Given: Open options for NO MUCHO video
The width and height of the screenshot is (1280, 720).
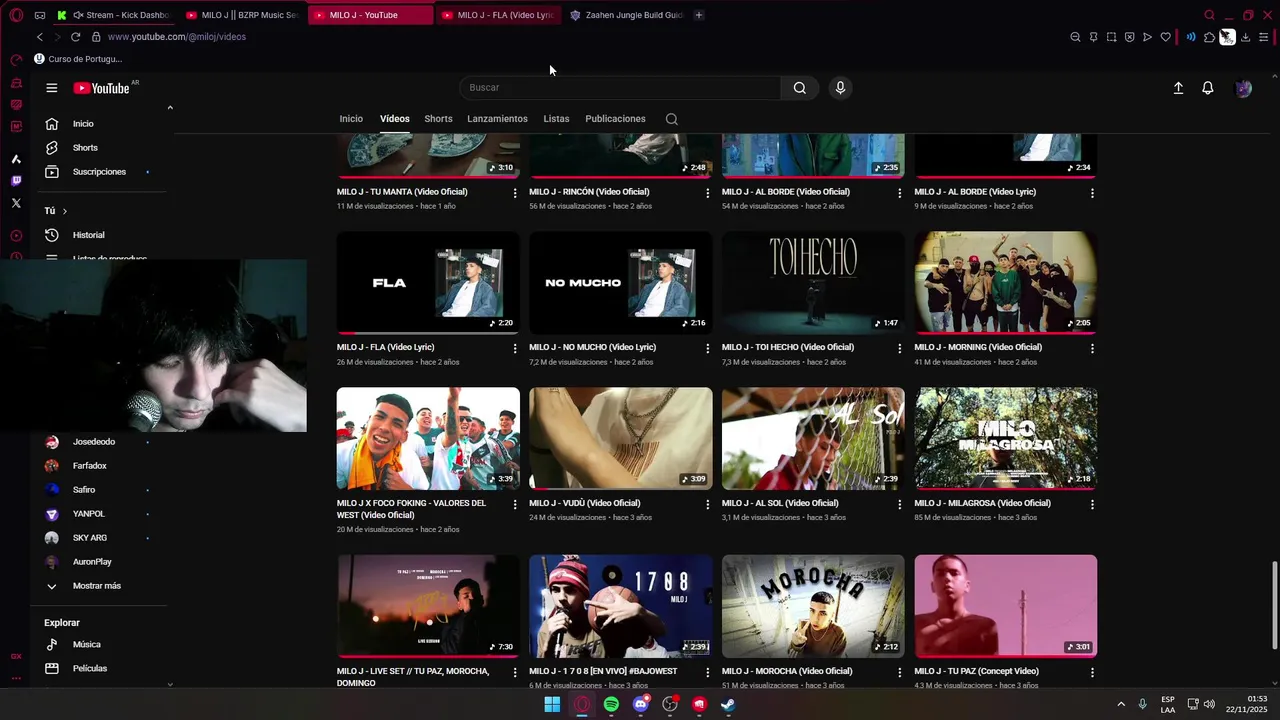Looking at the screenshot, I should point(707,349).
